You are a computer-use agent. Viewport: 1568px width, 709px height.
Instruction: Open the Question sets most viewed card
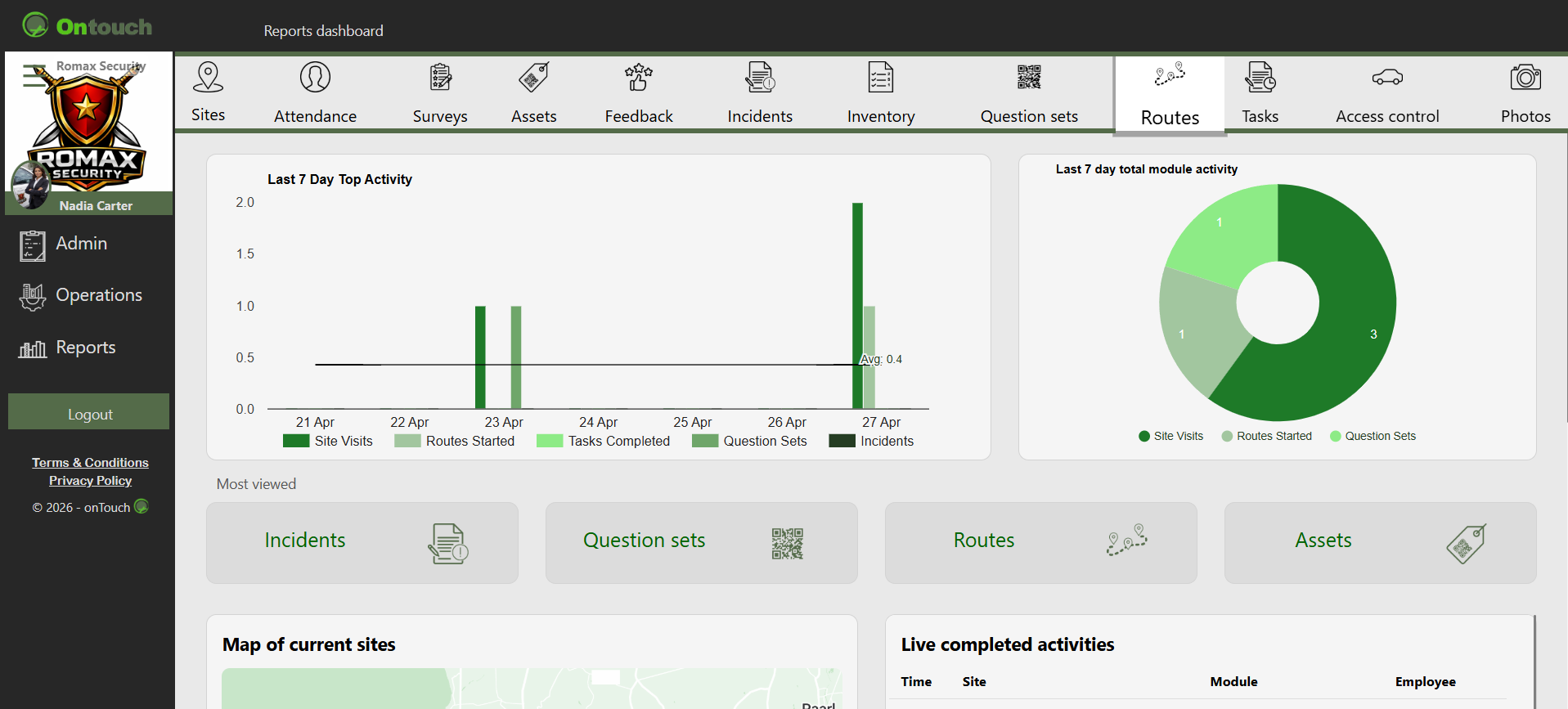(702, 543)
